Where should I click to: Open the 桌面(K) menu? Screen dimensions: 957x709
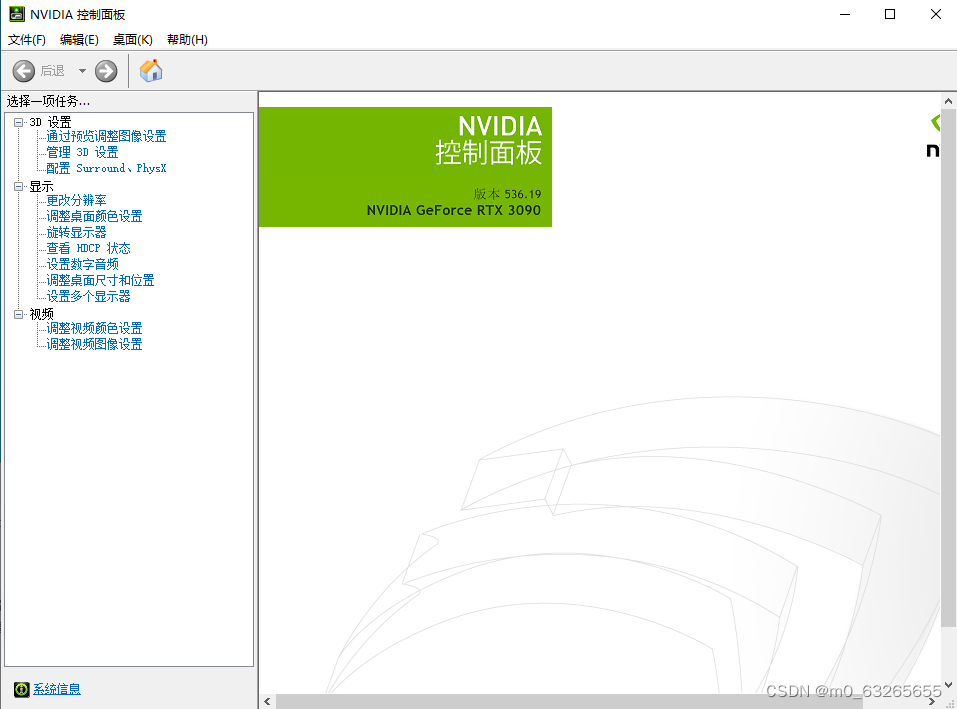click(x=132, y=40)
